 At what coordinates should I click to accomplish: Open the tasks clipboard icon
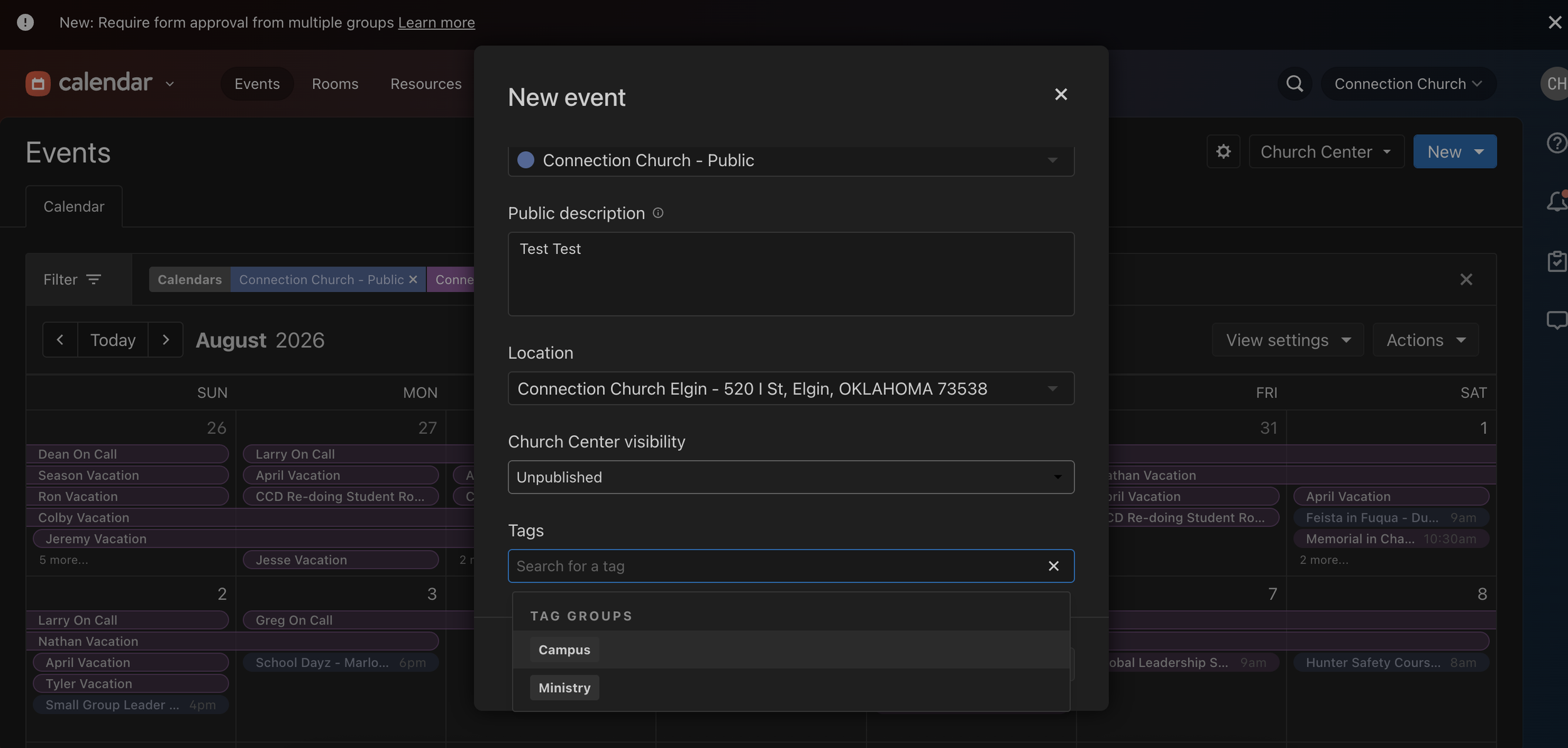coord(1557,261)
